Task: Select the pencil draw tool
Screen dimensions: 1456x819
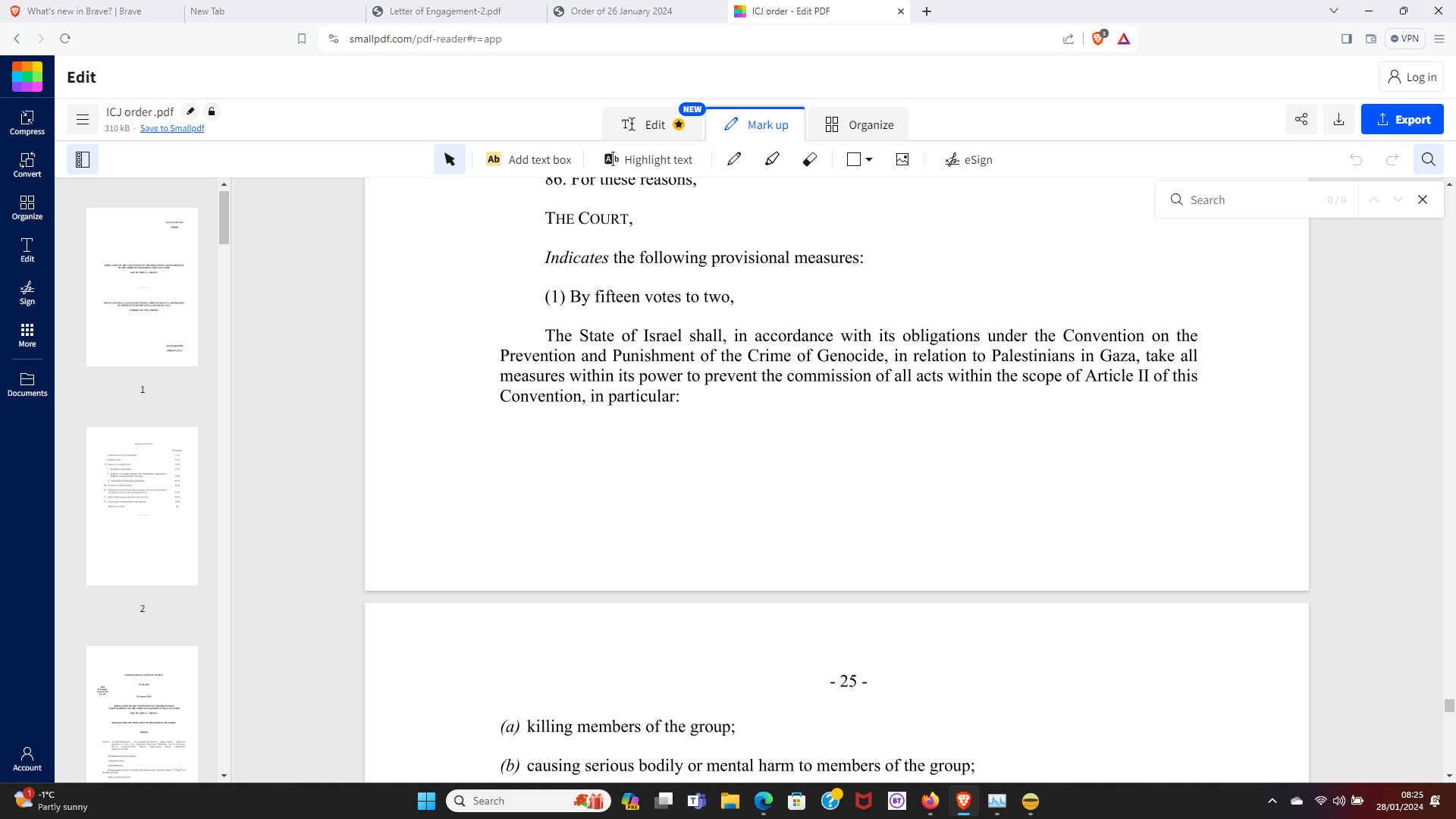Action: [734, 159]
